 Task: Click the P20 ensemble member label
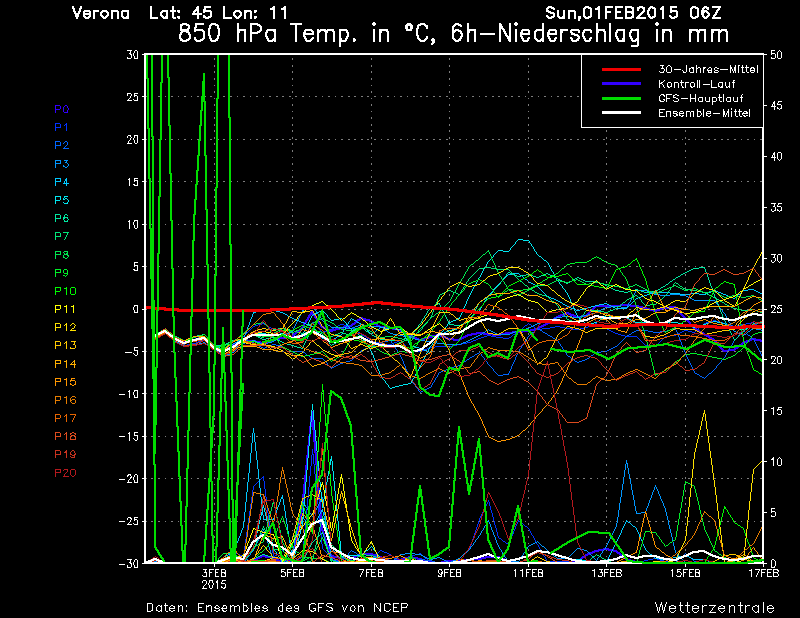pyautogui.click(x=64, y=472)
